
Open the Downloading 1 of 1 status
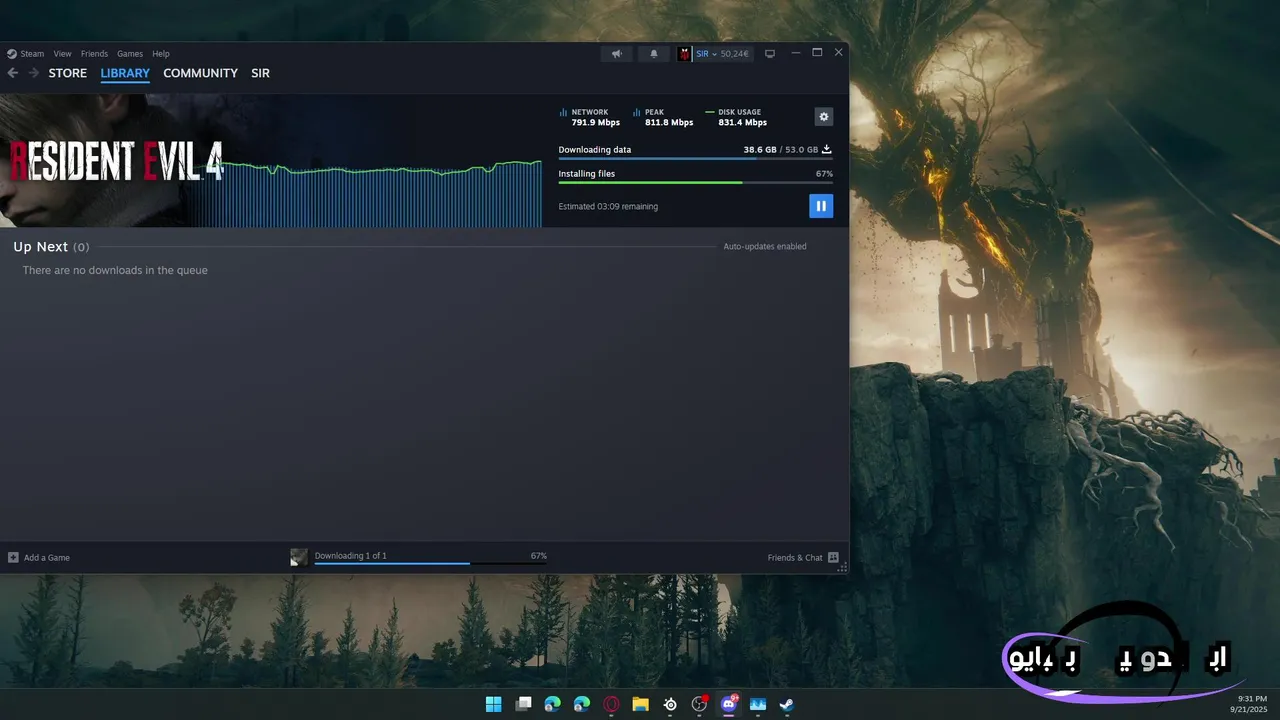pyautogui.click(x=351, y=556)
